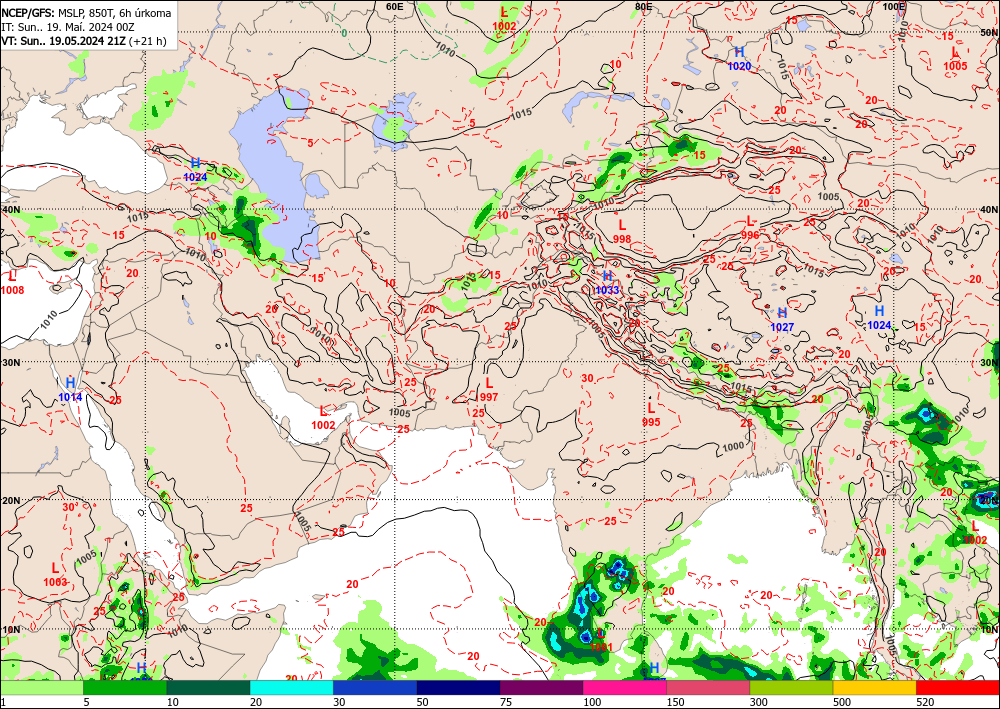Click the '100E' longitude label
1000x709 pixels.
point(894,6)
